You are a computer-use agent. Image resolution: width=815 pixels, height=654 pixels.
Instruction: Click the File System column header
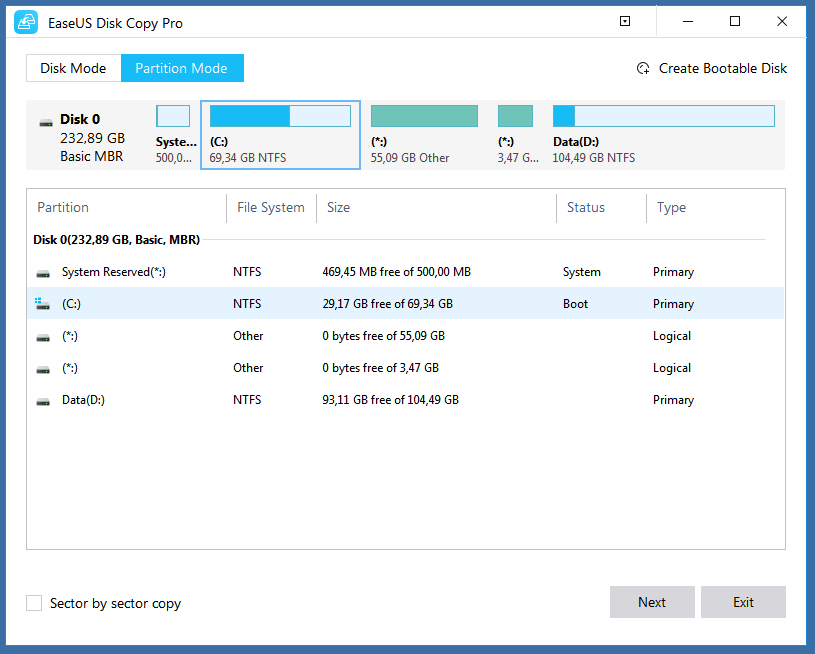pyautogui.click(x=270, y=208)
